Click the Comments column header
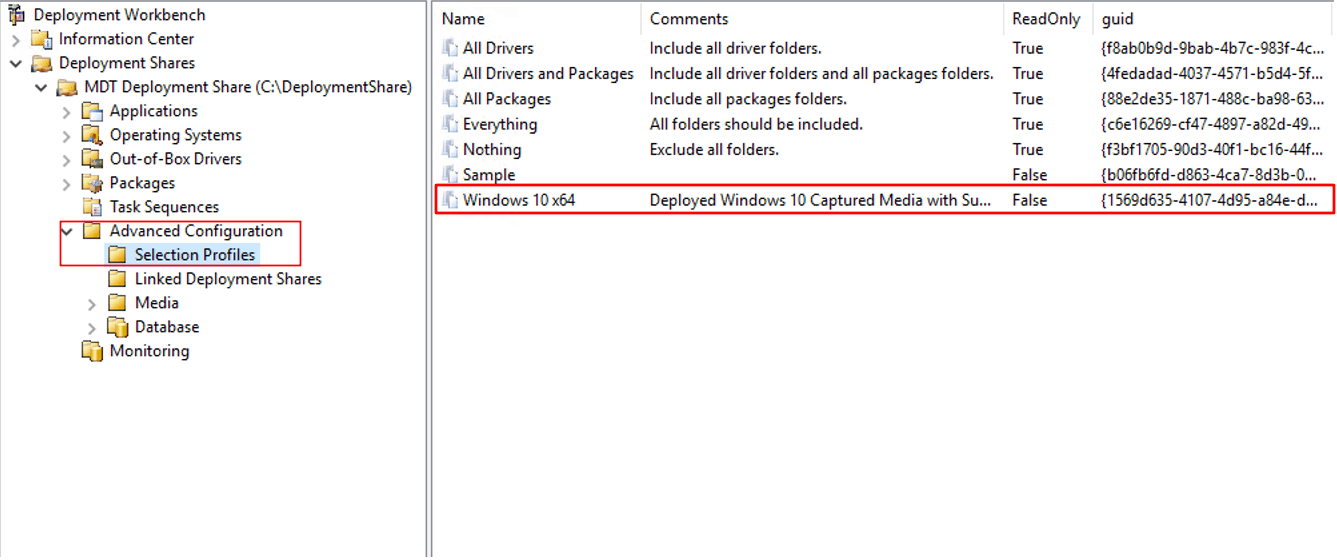Screen dimensions: 1337x560 pyautogui.click(x=822, y=19)
